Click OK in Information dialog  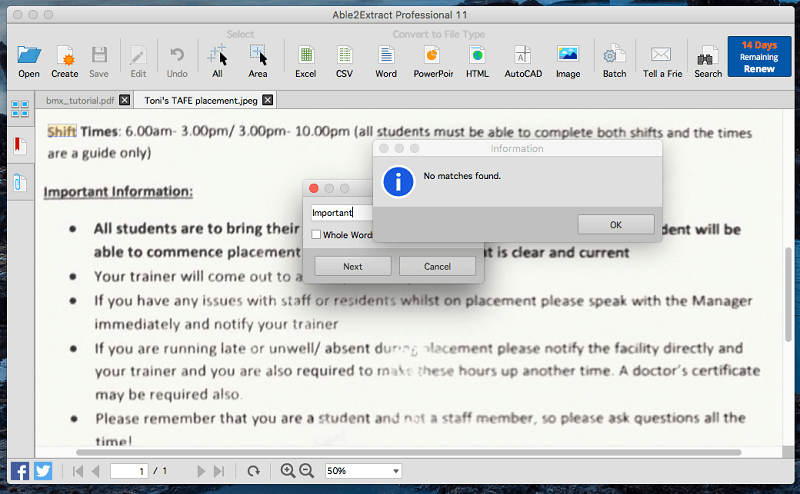pyautogui.click(x=616, y=225)
